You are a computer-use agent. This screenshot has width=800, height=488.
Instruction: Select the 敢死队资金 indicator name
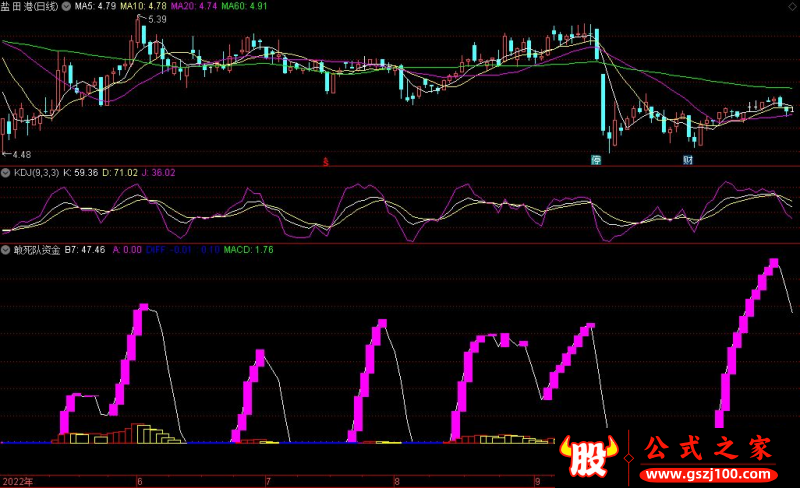[36, 249]
